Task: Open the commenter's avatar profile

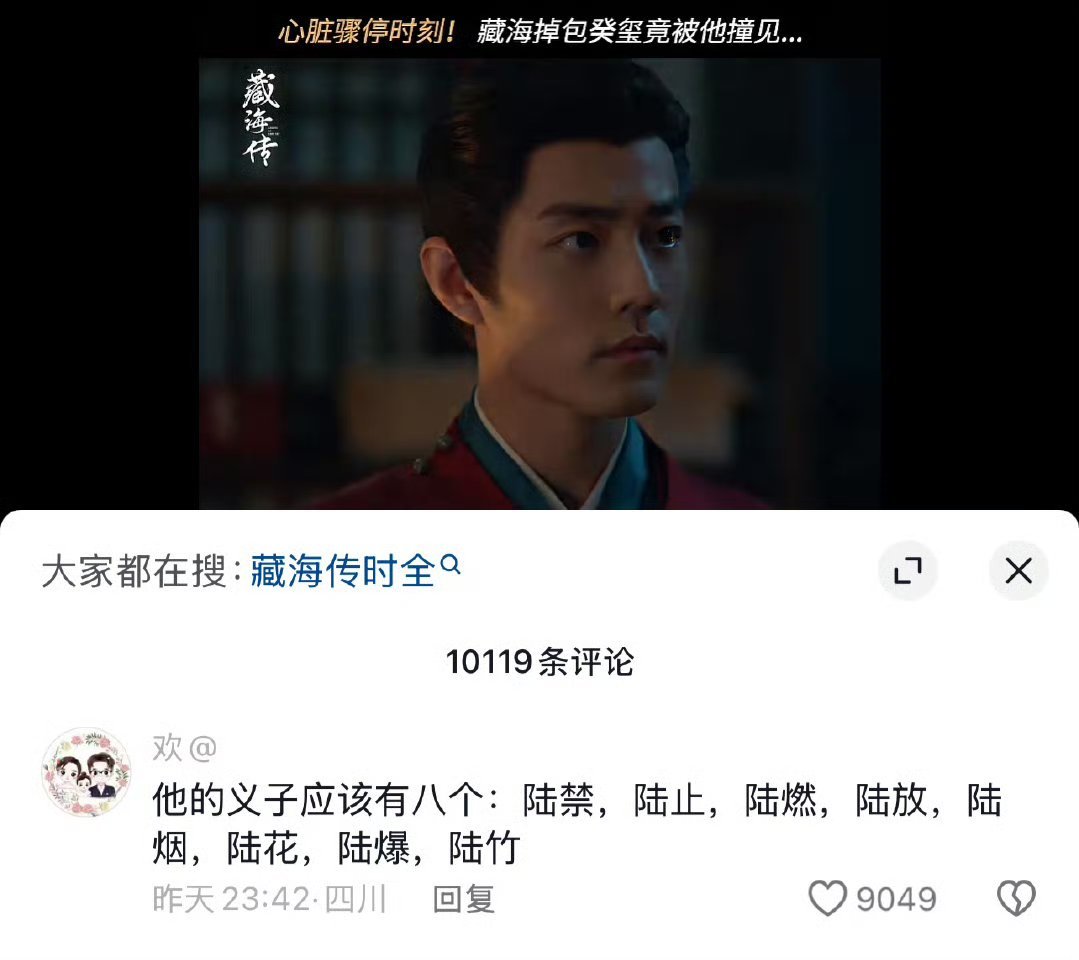Action: [x=87, y=772]
